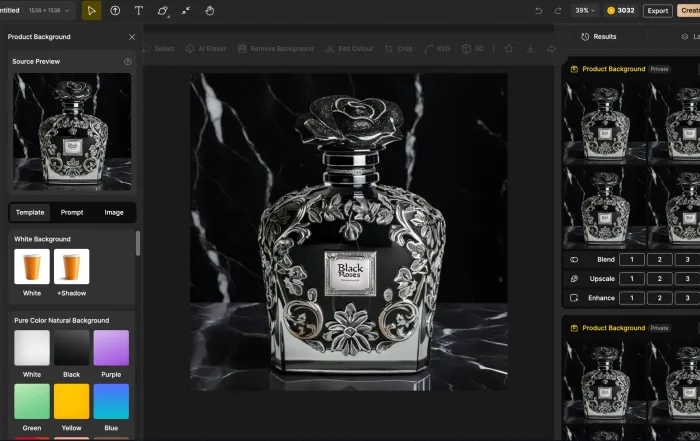The width and height of the screenshot is (700, 441).
Task: Select the Hand pan tool
Action: 209,11
